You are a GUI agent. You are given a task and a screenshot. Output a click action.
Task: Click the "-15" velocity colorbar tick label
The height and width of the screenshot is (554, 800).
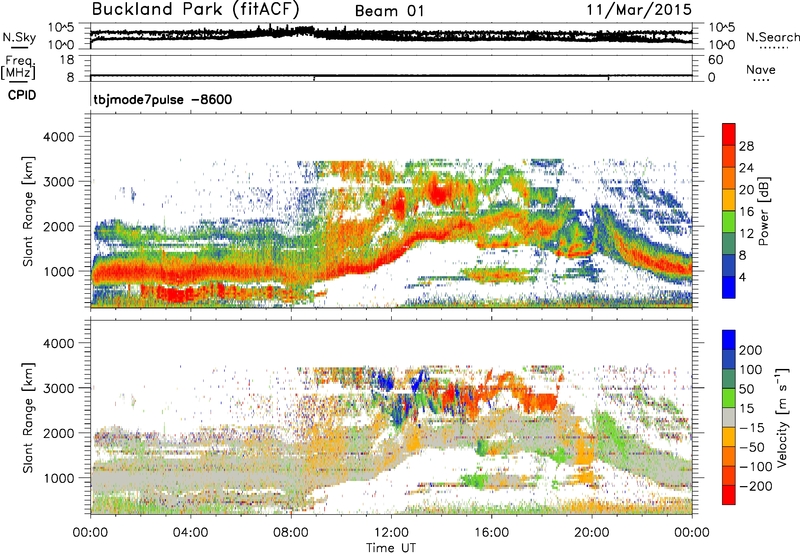(x=752, y=428)
